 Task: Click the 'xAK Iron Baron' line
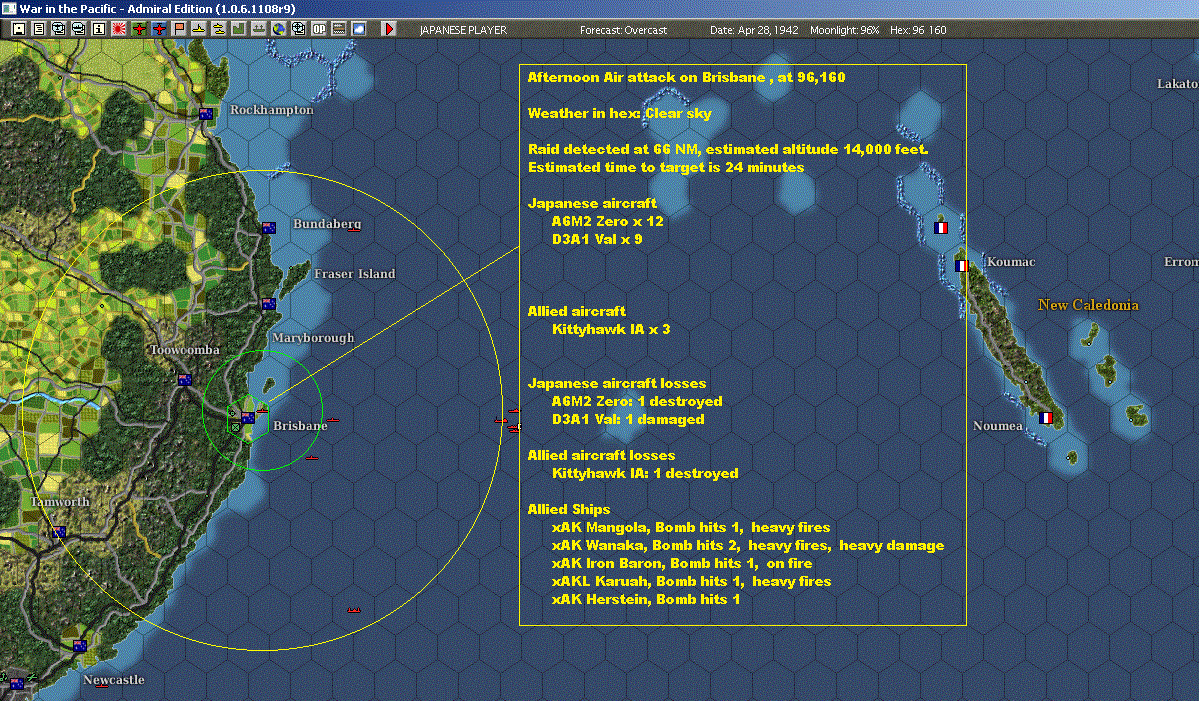click(x=682, y=563)
